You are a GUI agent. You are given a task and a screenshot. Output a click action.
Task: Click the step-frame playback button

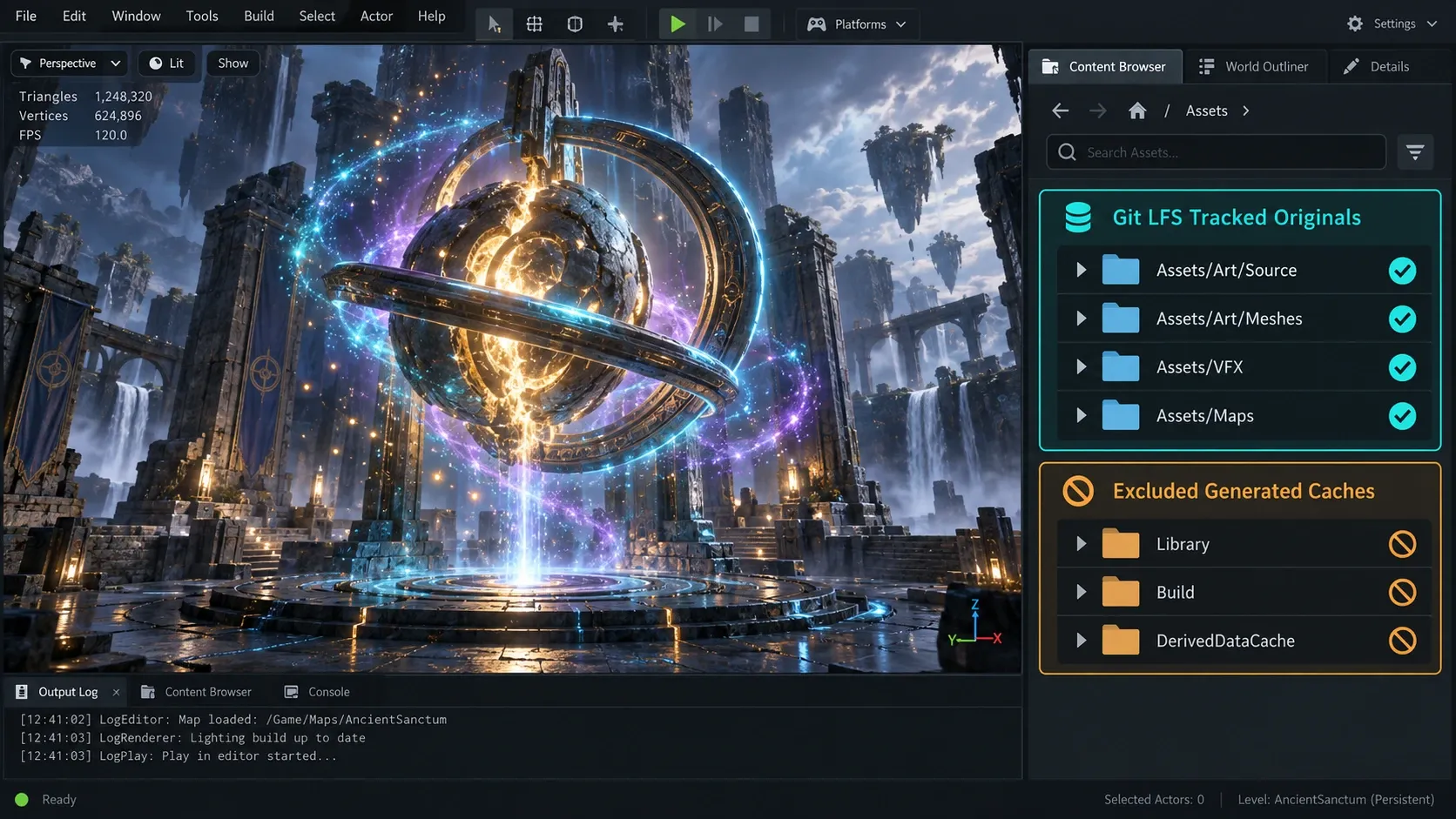(x=715, y=24)
